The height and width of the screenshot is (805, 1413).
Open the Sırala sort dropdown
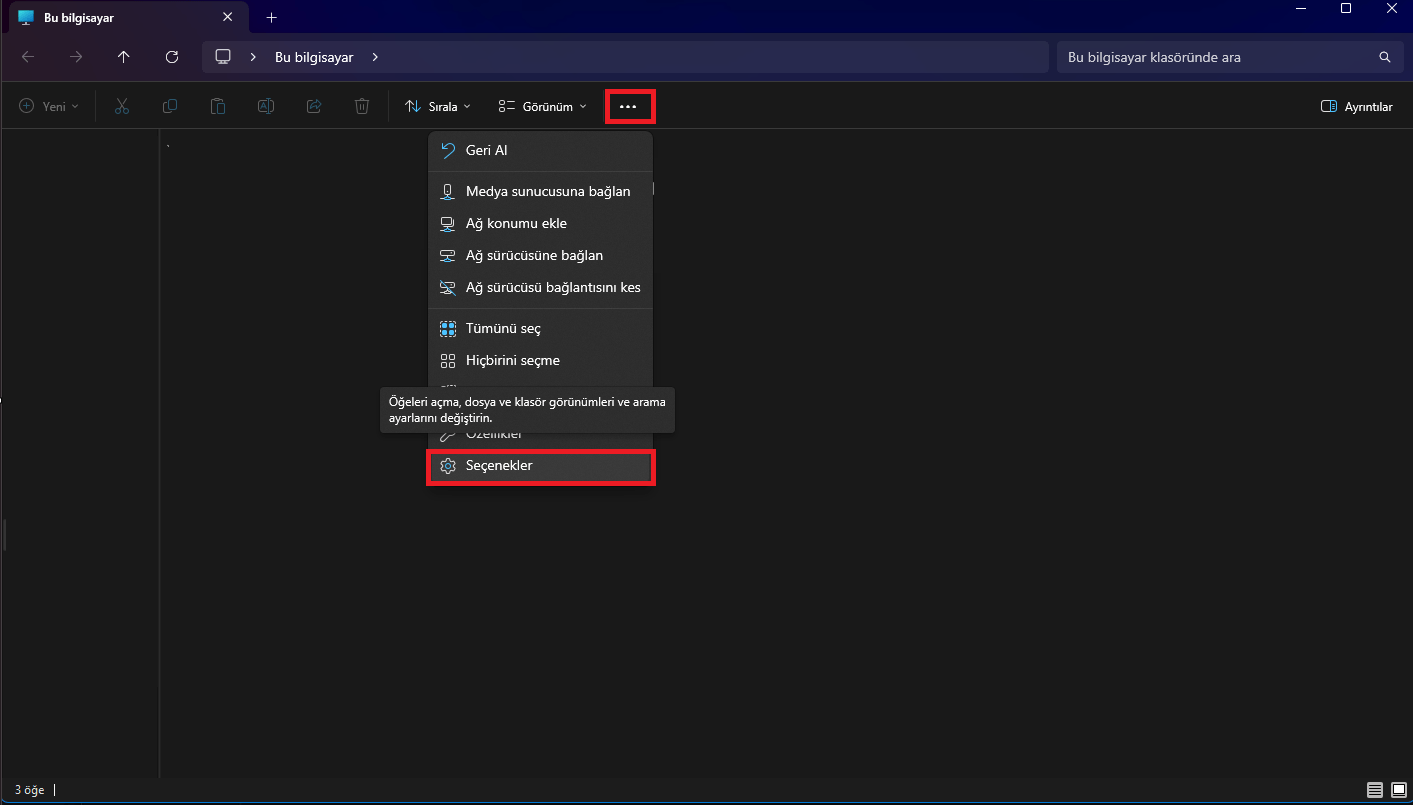[x=438, y=106]
